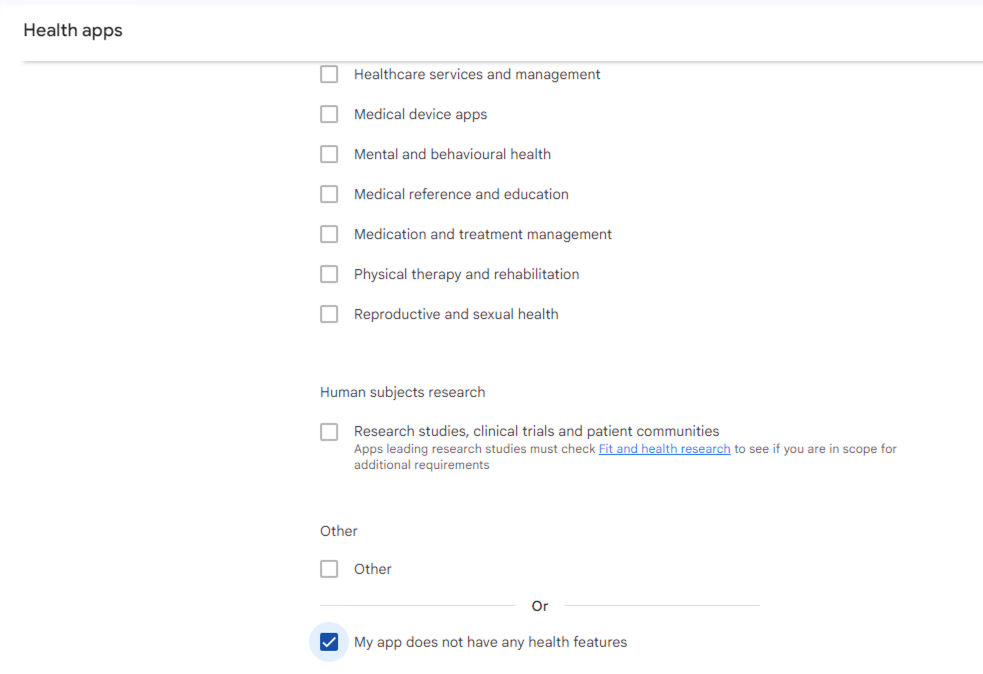Enable the Medical device apps checkbox
This screenshot has width=983, height=674.
point(329,114)
